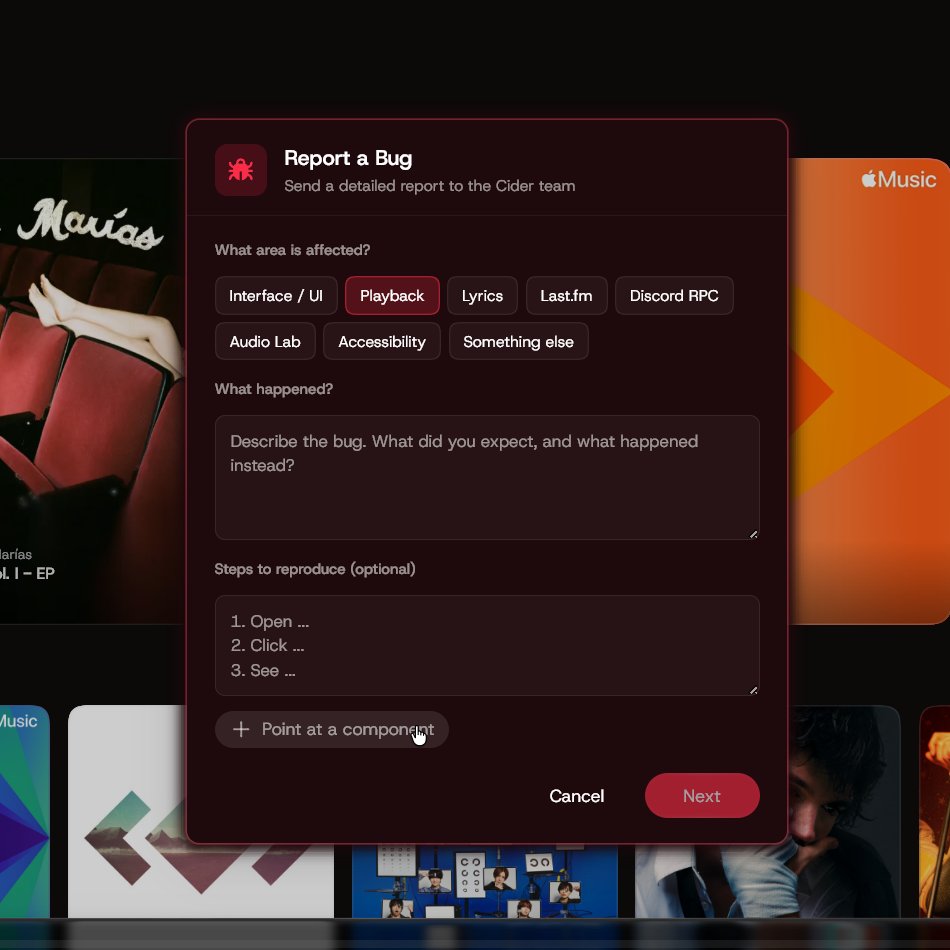Choose the Lyrics area chip
This screenshot has height=950, width=950.
coord(482,296)
